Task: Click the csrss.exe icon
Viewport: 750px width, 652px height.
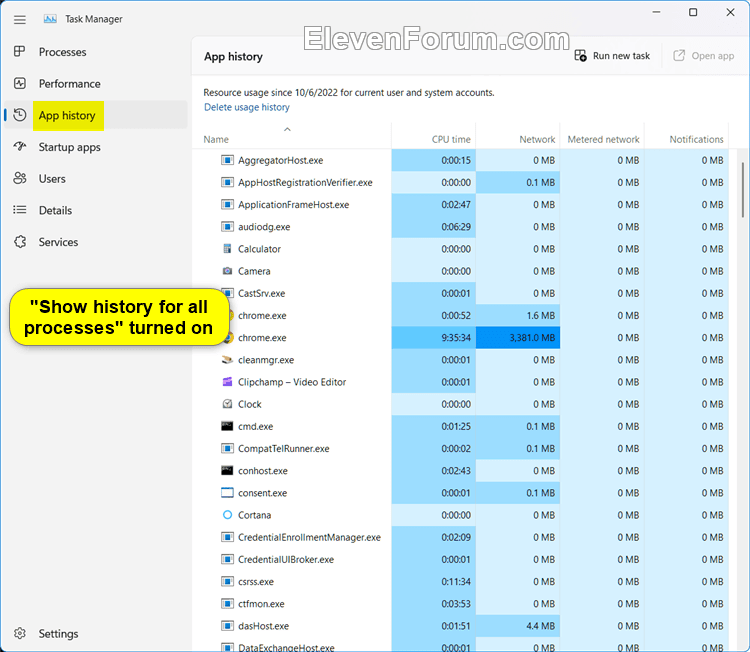Action: coord(227,582)
